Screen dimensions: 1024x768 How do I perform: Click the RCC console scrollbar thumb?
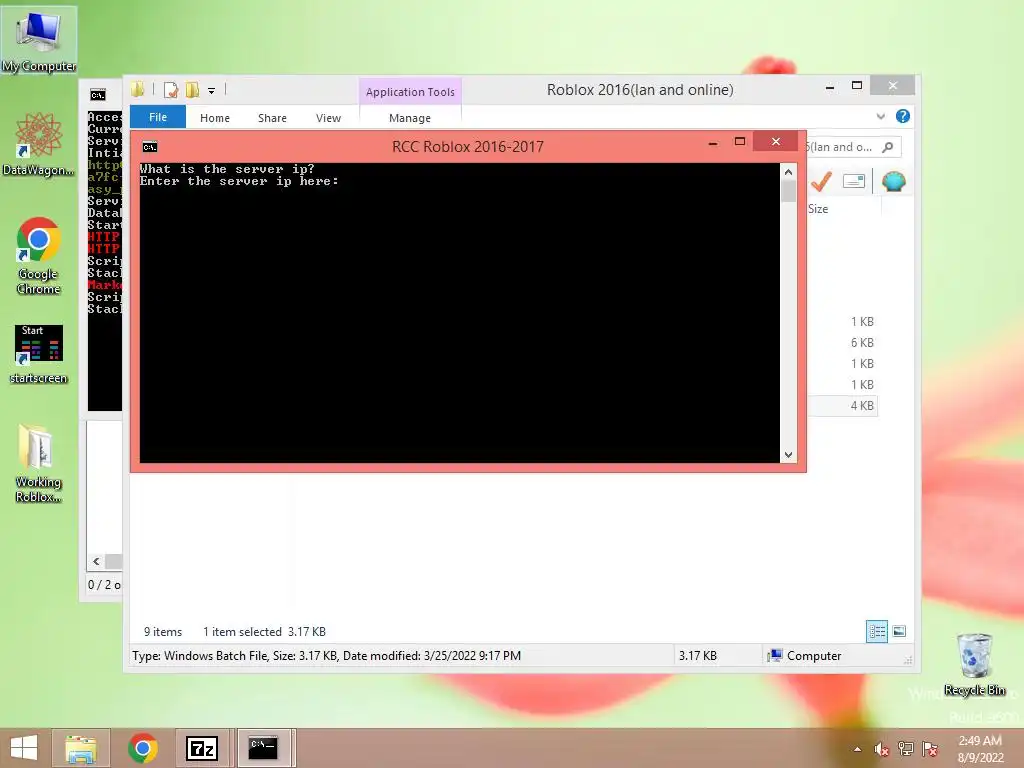788,191
